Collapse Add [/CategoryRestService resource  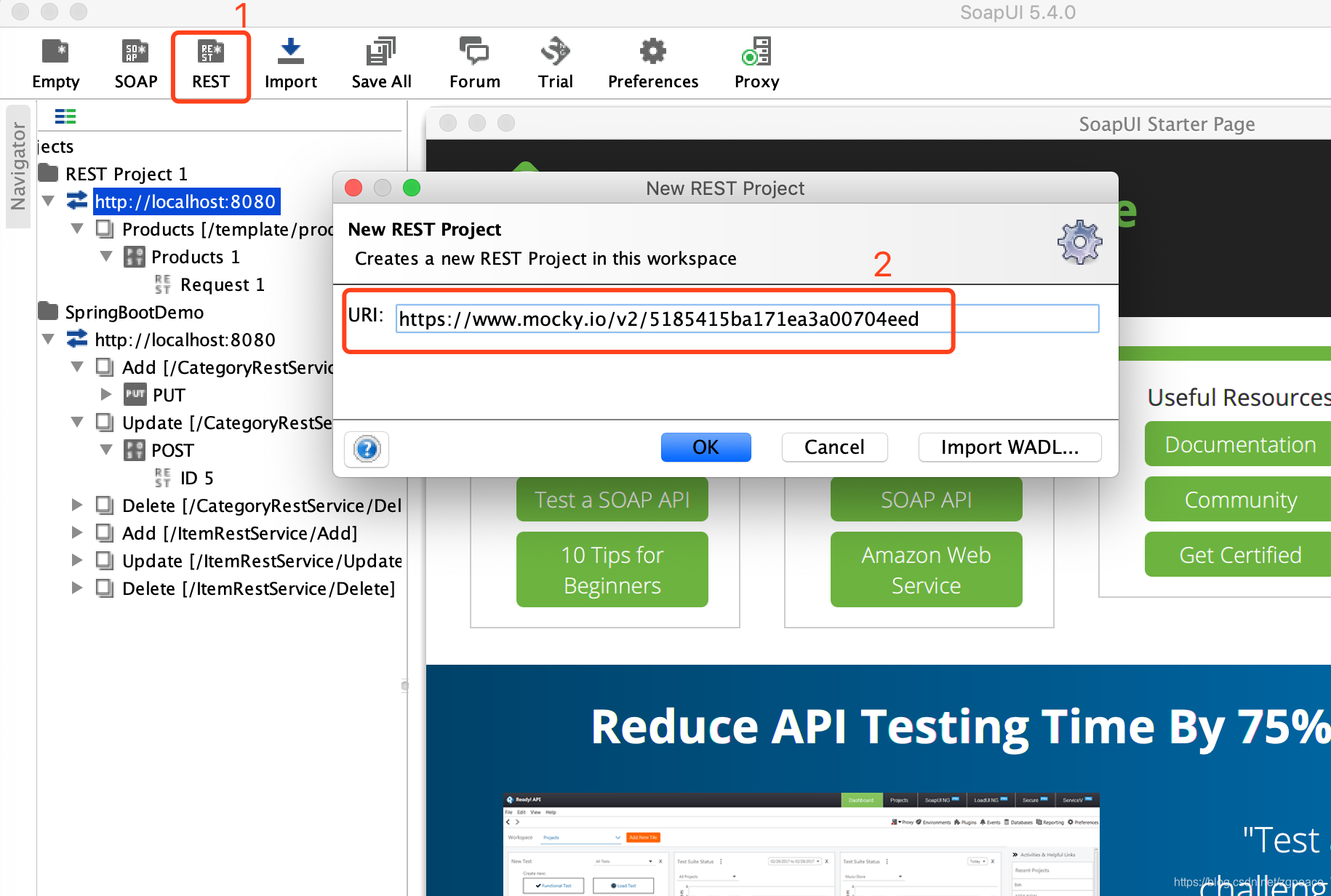pyautogui.click(x=77, y=367)
